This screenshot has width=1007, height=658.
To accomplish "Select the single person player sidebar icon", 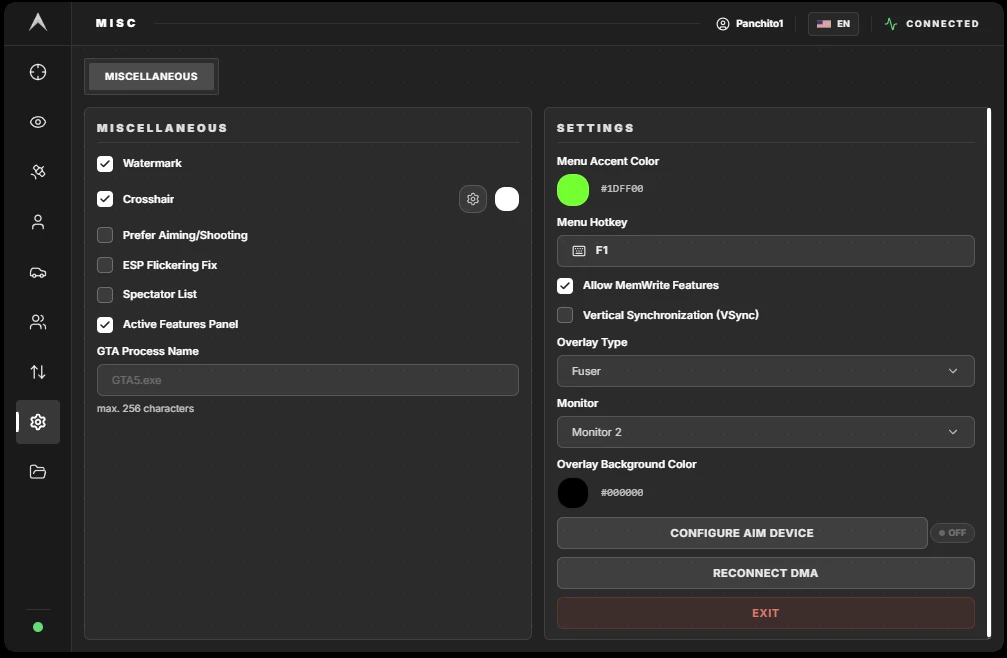I will pos(38,222).
